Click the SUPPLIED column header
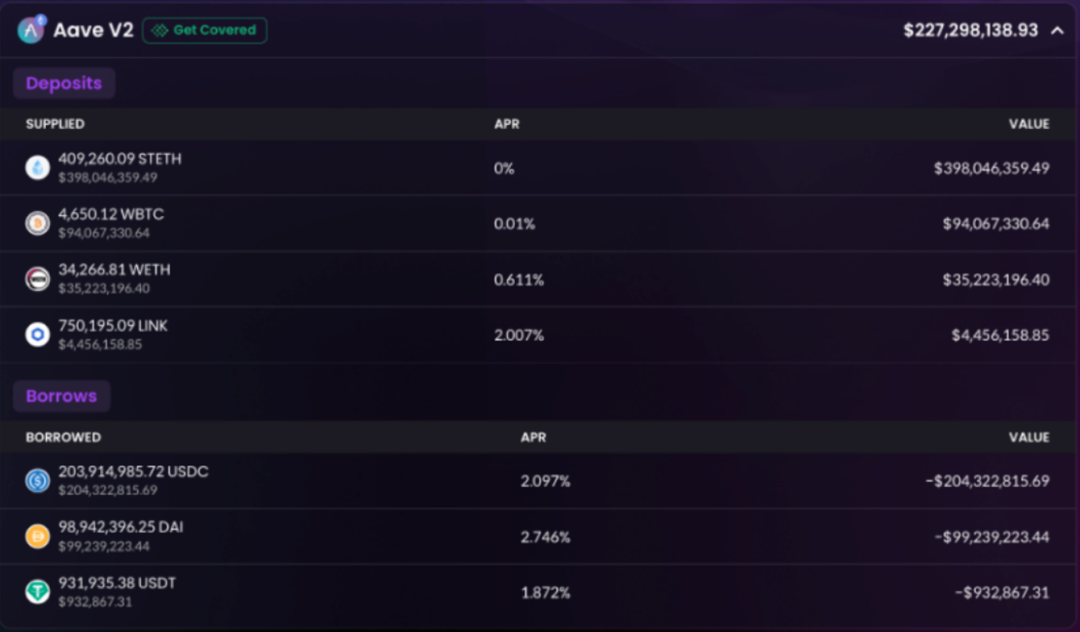This screenshot has height=632, width=1080. point(55,124)
